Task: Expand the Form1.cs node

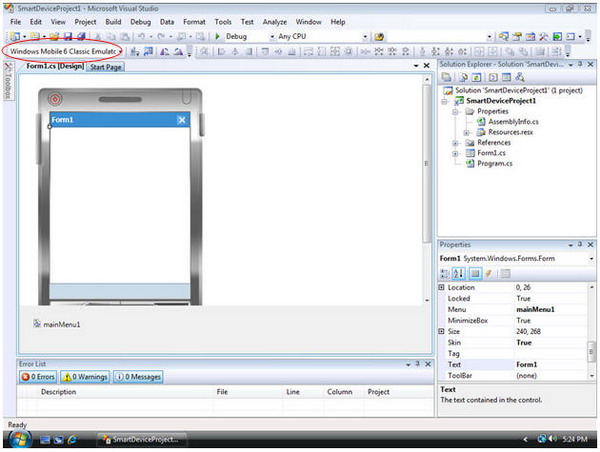Action: click(455, 153)
